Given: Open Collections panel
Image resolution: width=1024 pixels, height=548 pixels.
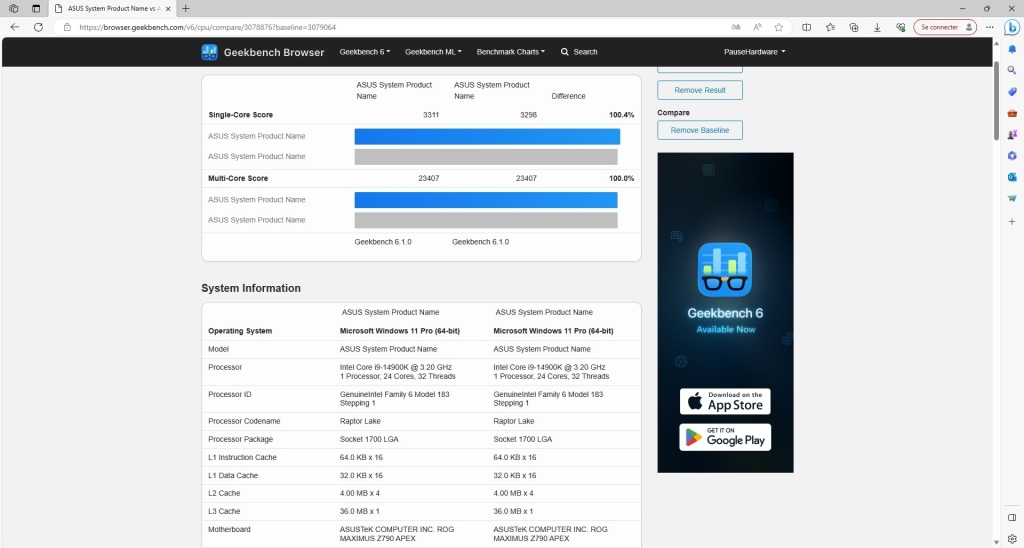Looking at the screenshot, I should [854, 27].
